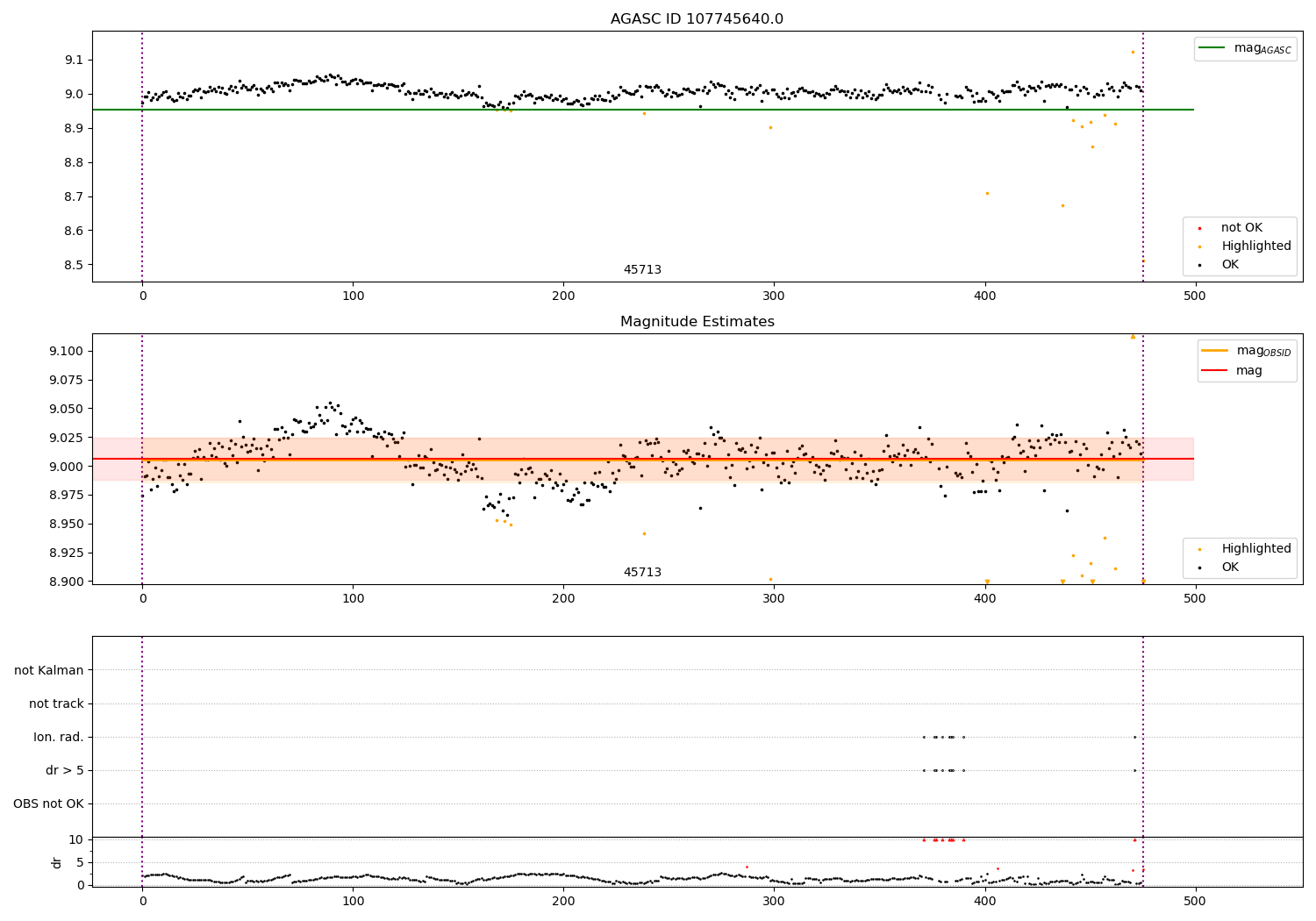The width and height of the screenshot is (1316, 921).
Task: Click the '8.5' y tick of top plot
Action: 75,265
